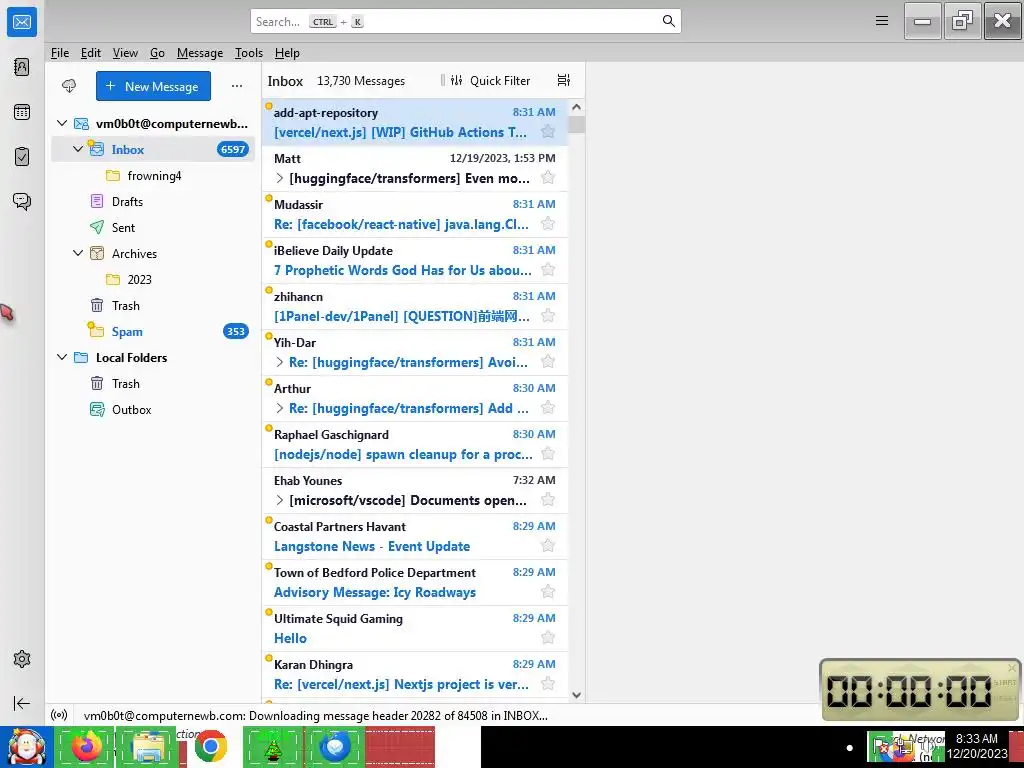Collapse the Inbox folder chevron
The image size is (1024, 768).
pos(78,149)
